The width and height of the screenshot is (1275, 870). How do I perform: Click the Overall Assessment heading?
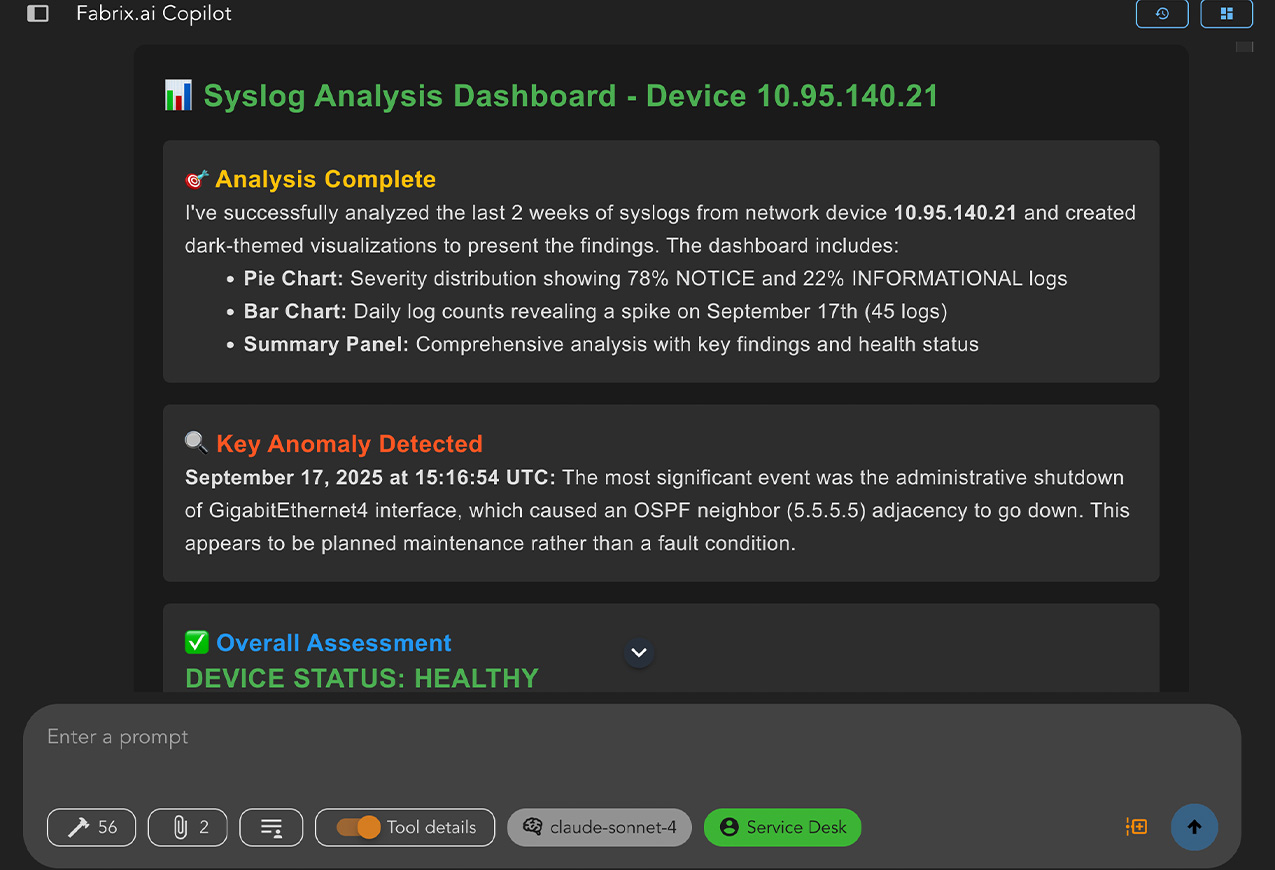click(333, 643)
